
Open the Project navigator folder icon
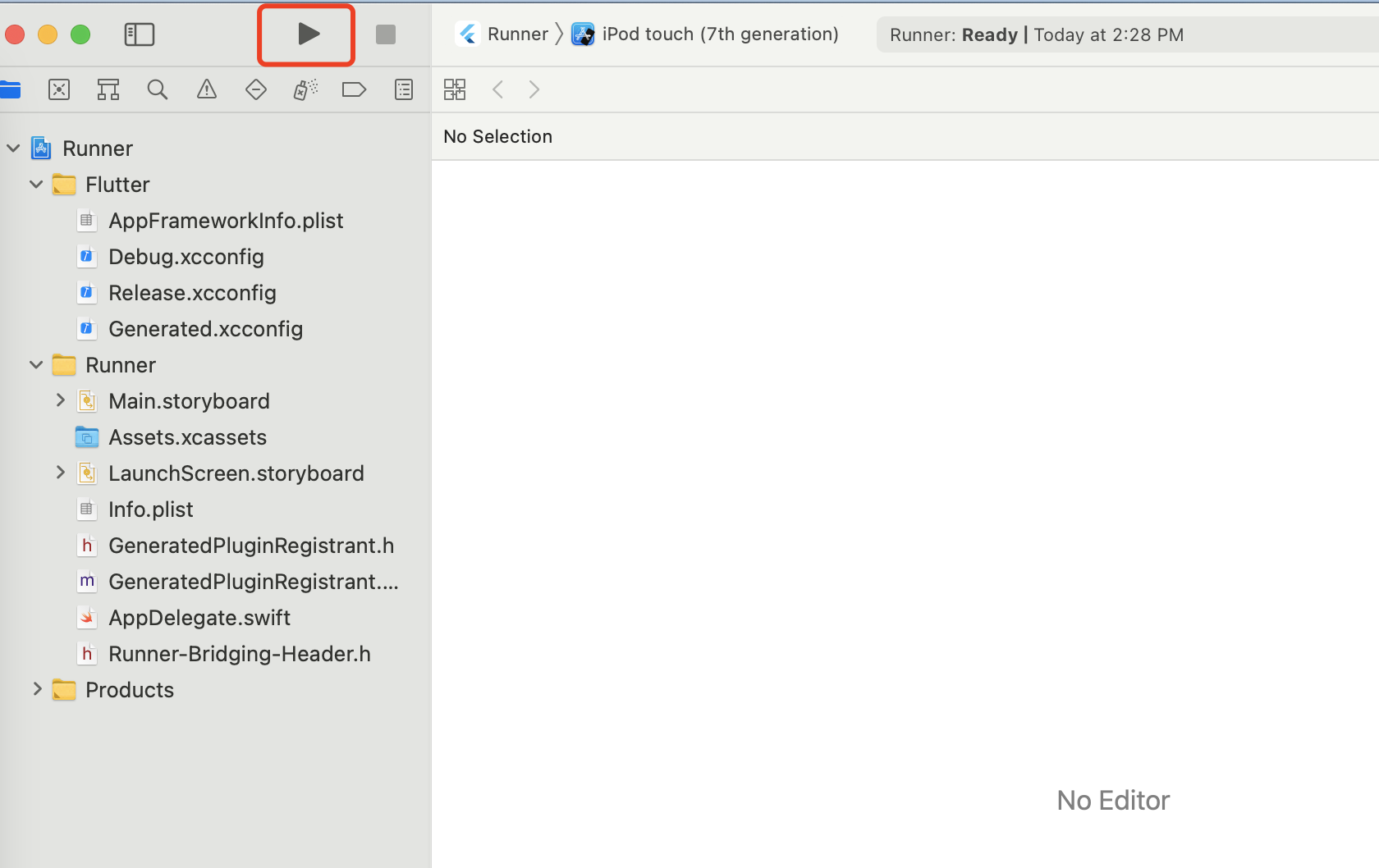(x=10, y=89)
